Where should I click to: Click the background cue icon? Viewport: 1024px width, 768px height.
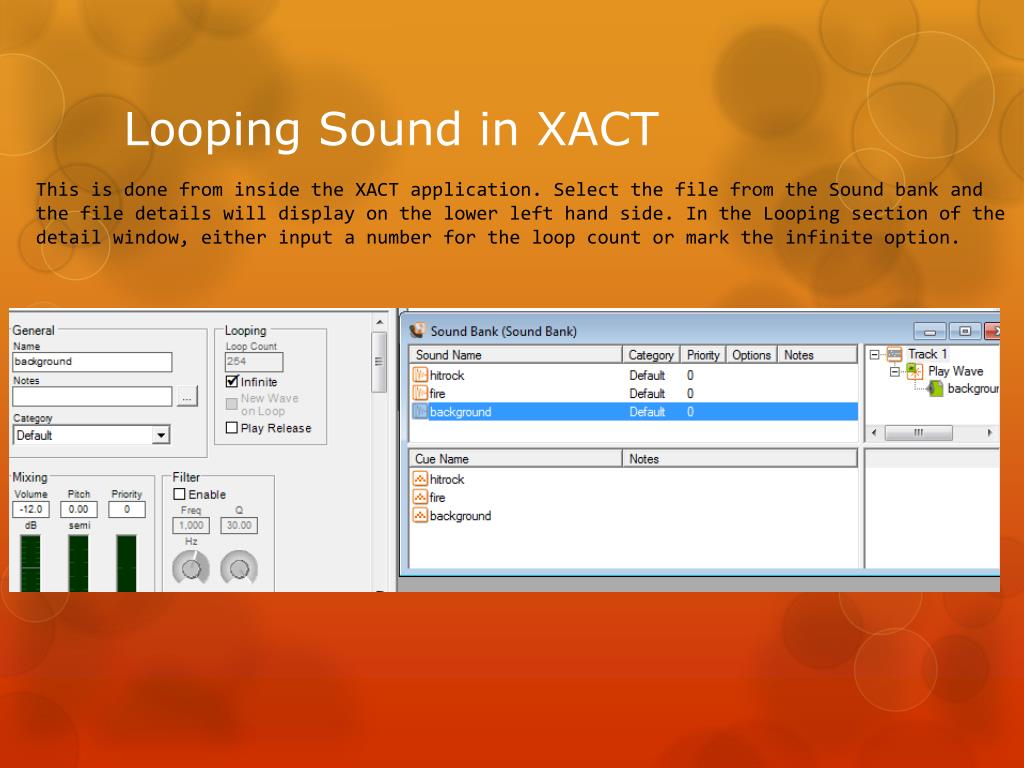420,515
